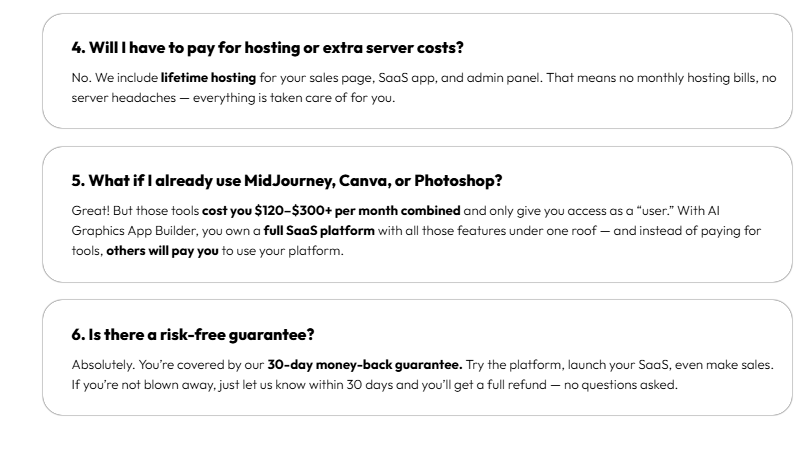Click the hosting costs question heading
This screenshot has height=449, width=812.
(x=257, y=46)
